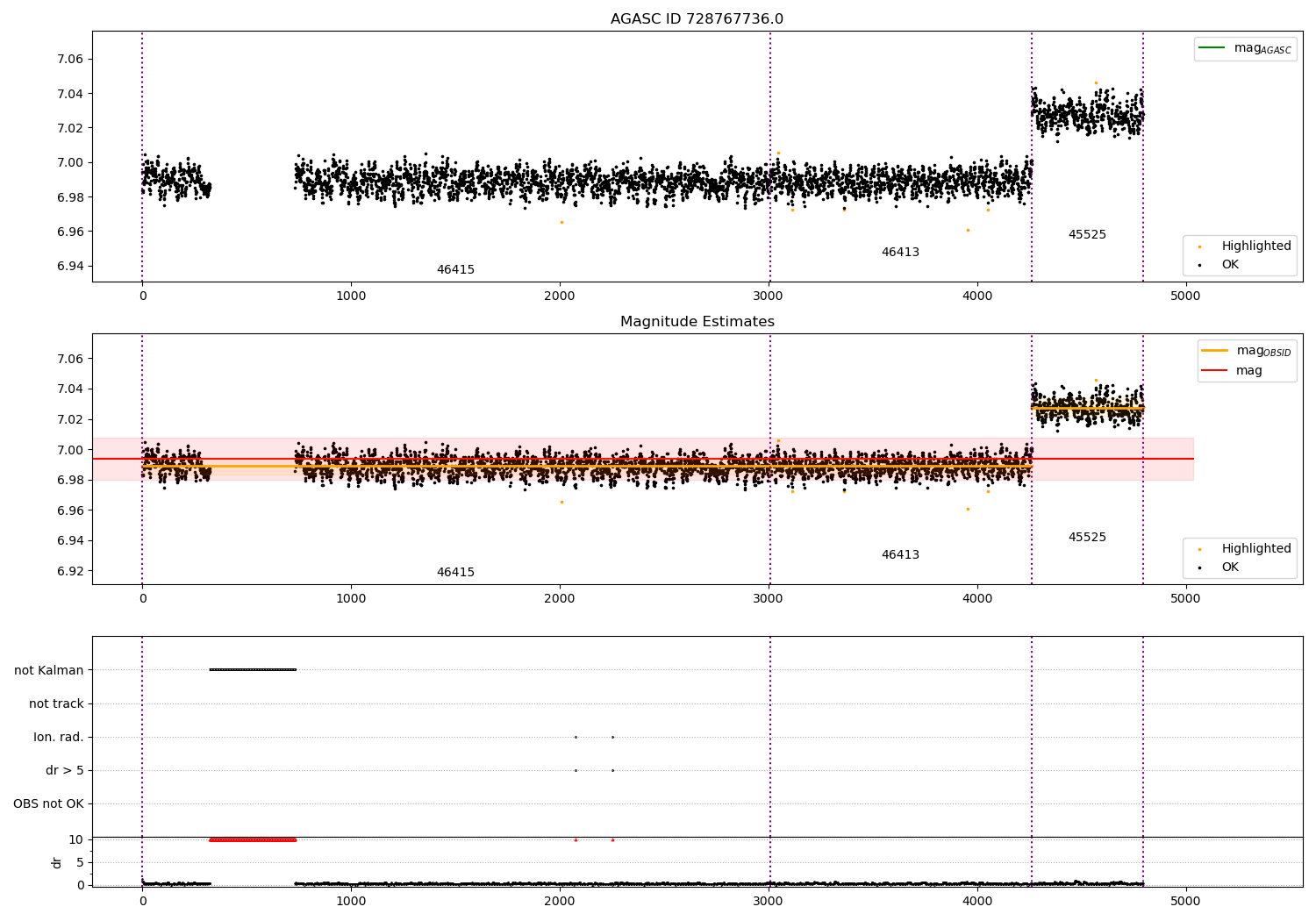Select the red "mag" legend entry
The width and height of the screenshot is (1316, 921).
(x=1232, y=370)
